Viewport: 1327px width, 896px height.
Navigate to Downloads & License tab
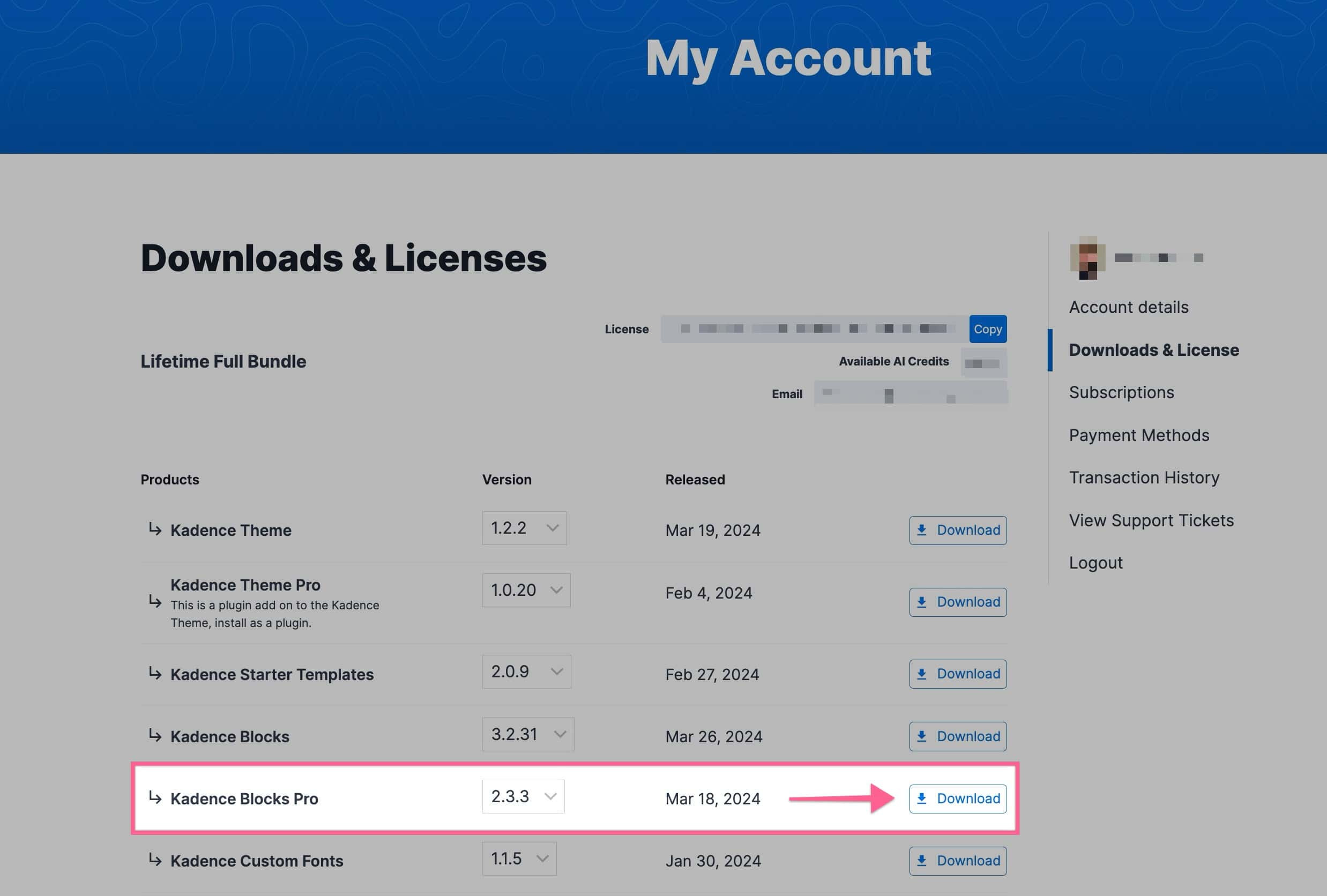tap(1154, 349)
